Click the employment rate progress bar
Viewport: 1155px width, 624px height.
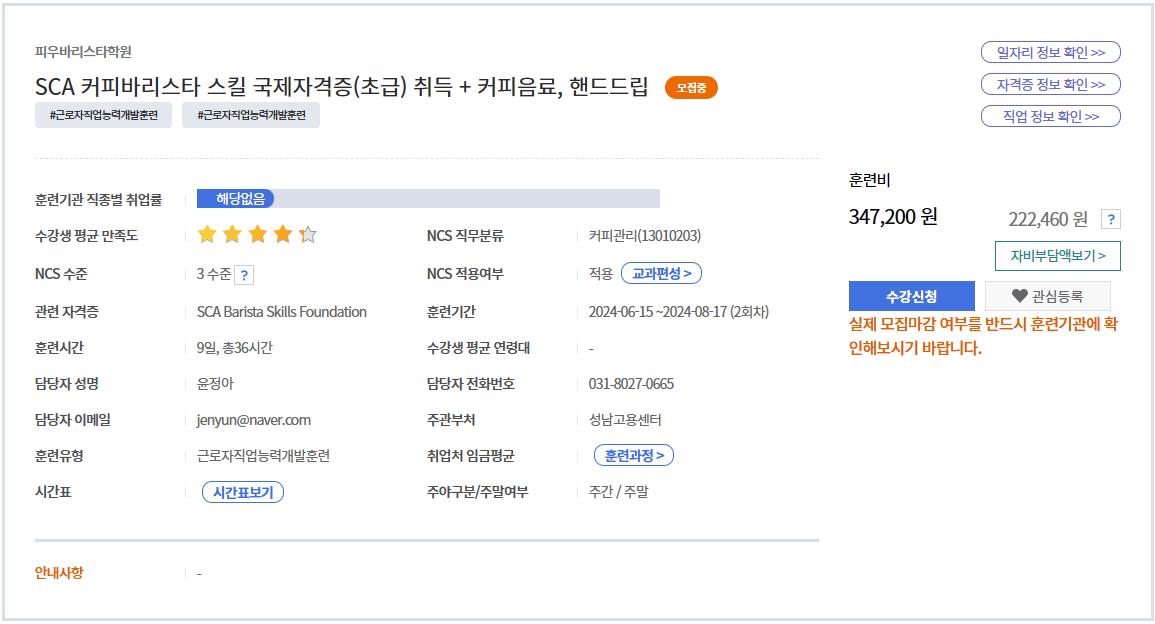(440, 198)
